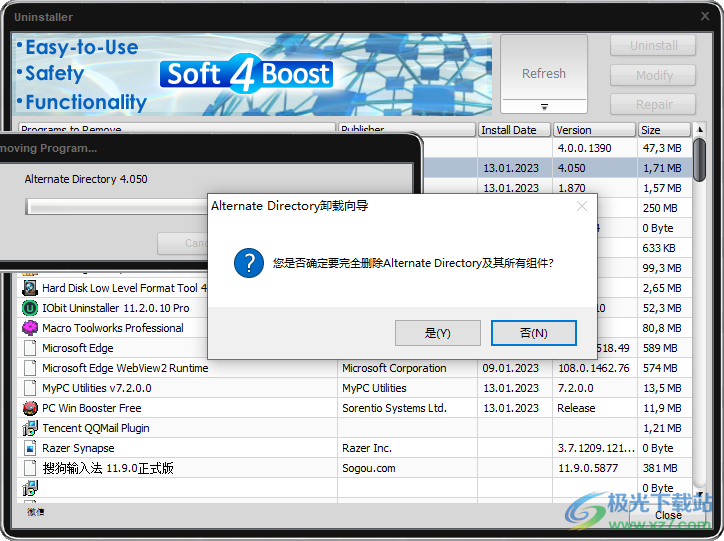Open the dropdown arrow under Refresh
724x541 pixels.
(544, 107)
